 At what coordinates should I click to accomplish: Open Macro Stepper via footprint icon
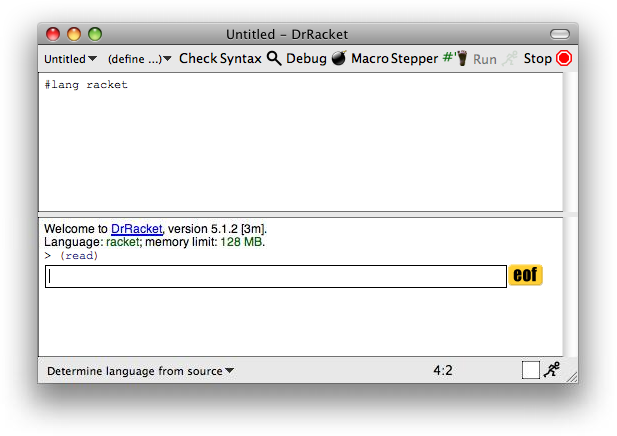(455, 58)
